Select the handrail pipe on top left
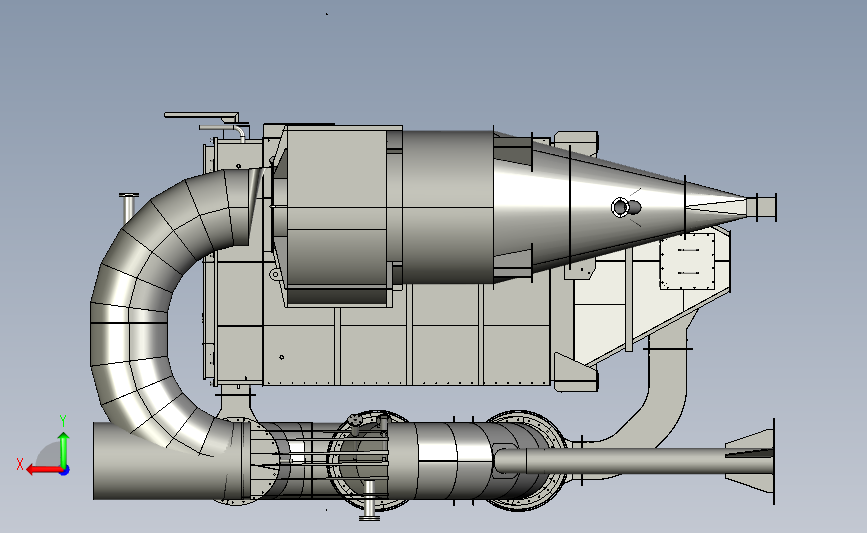Viewport: 867px width, 533px height. tap(202, 116)
